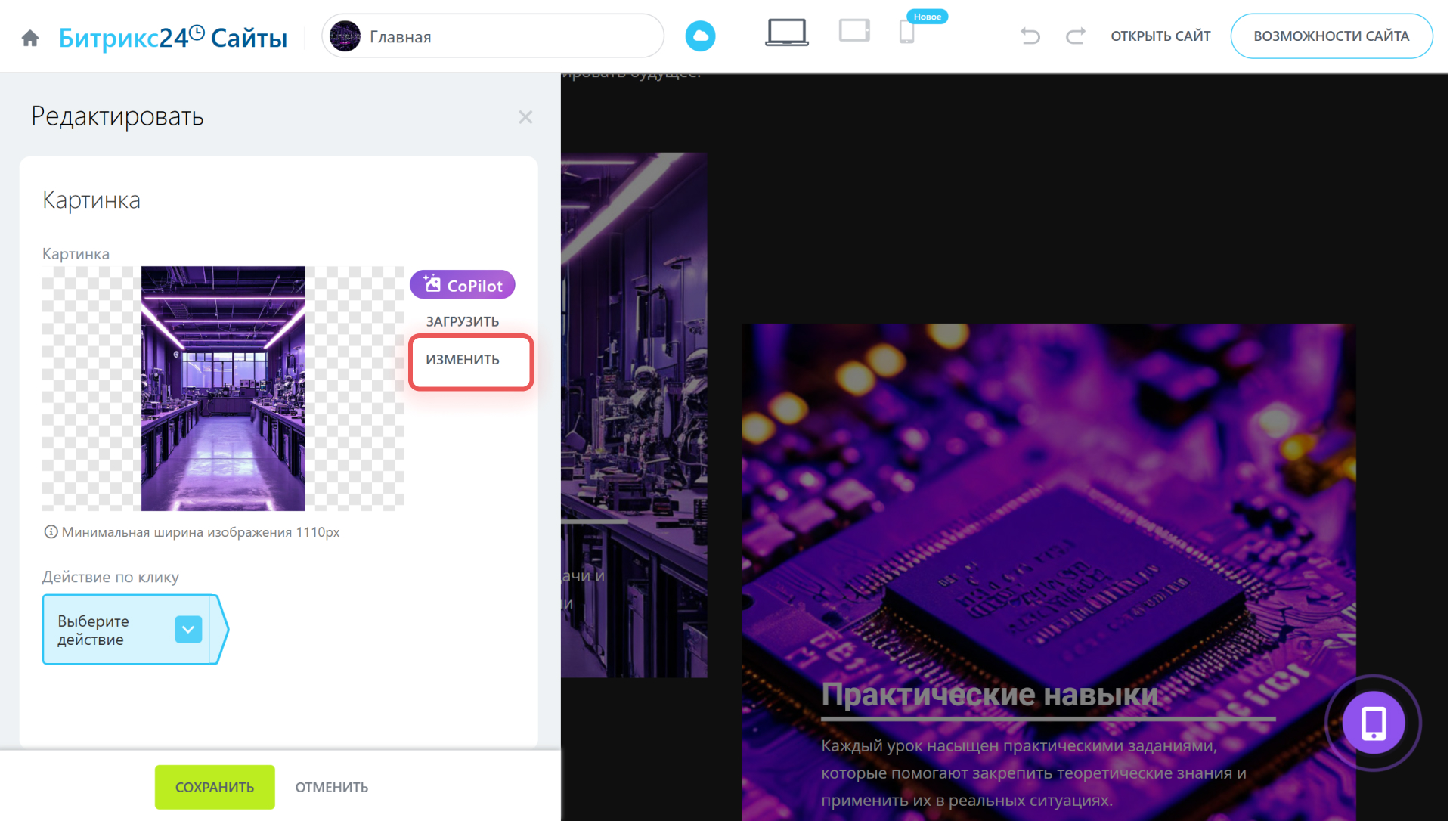Viewport: 1456px width, 821px height.
Task: Click the ОТМЕНИТЬ cancel link
Action: click(332, 787)
